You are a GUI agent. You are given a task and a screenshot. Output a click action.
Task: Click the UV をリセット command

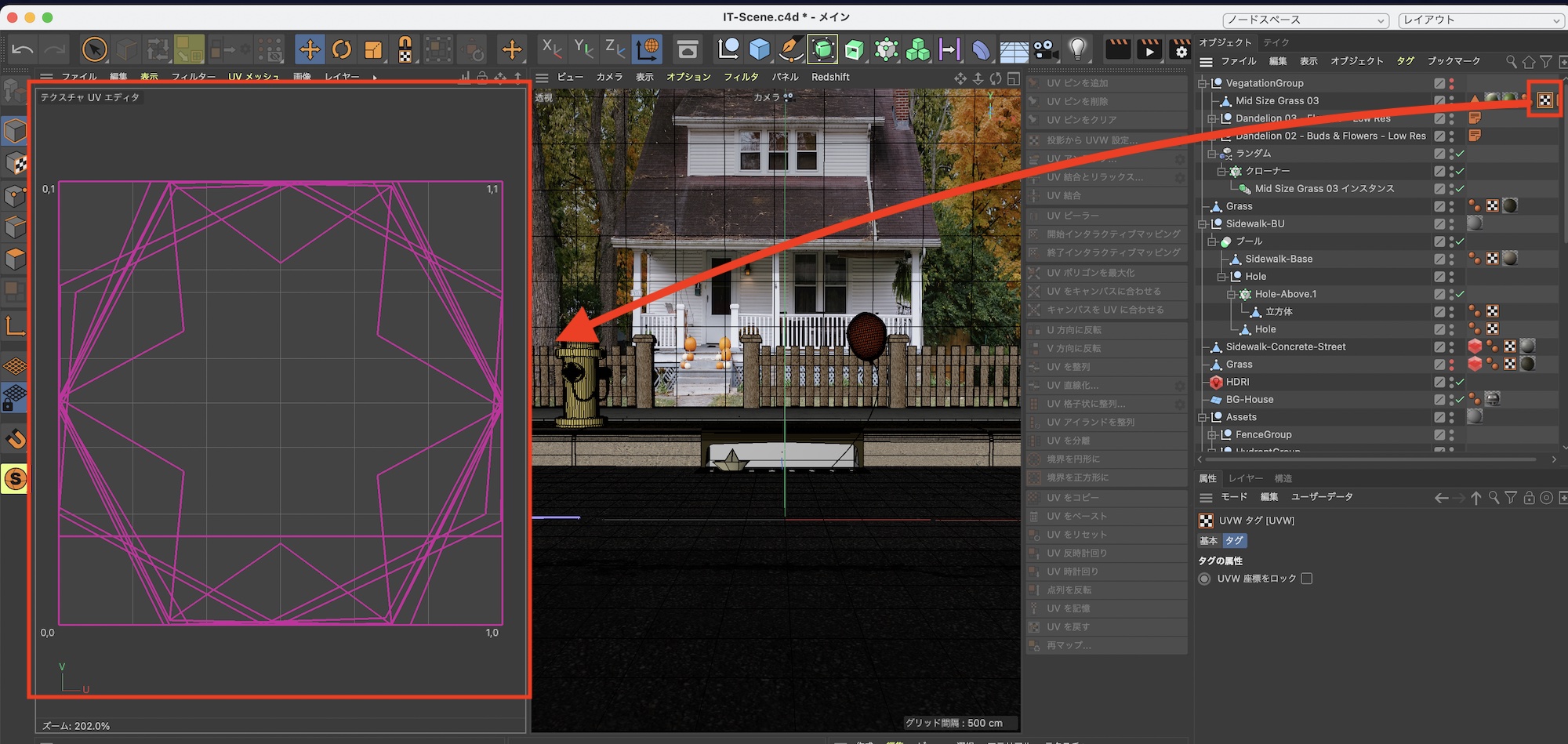tap(1076, 535)
